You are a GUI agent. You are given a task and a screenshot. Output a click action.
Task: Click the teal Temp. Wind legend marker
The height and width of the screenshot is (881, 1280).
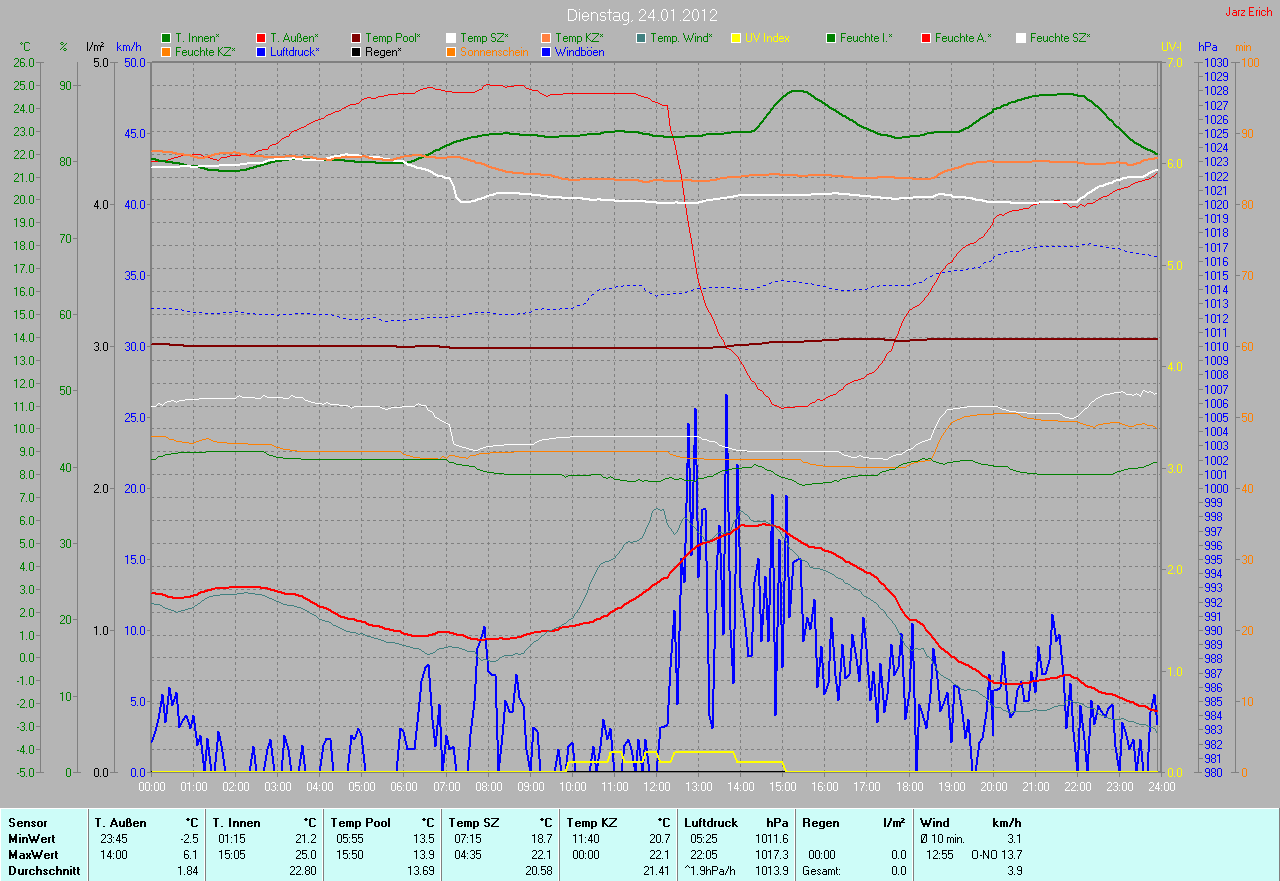642,38
